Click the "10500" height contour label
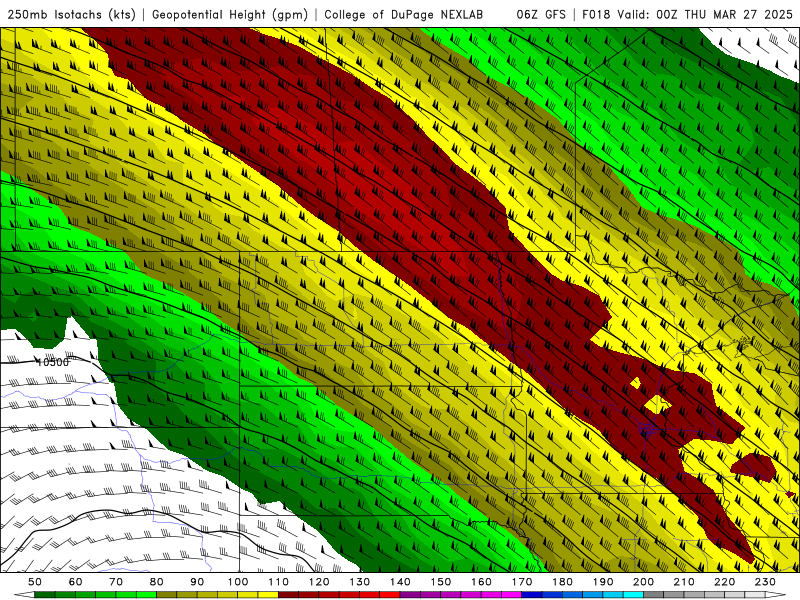Viewport: 800px width, 600px height. pyautogui.click(x=53, y=362)
